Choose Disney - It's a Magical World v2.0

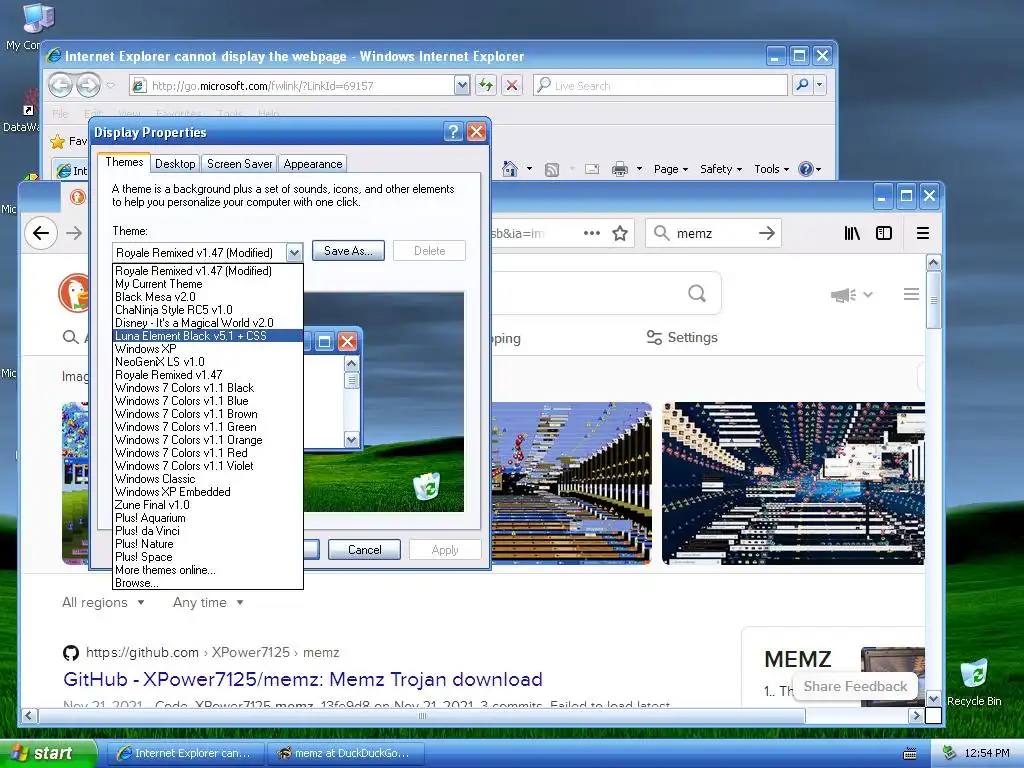208,323
